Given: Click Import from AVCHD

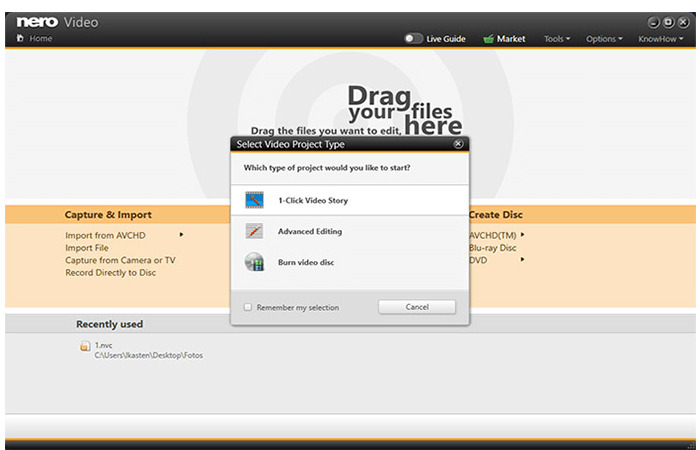Looking at the screenshot, I should click(105, 235).
